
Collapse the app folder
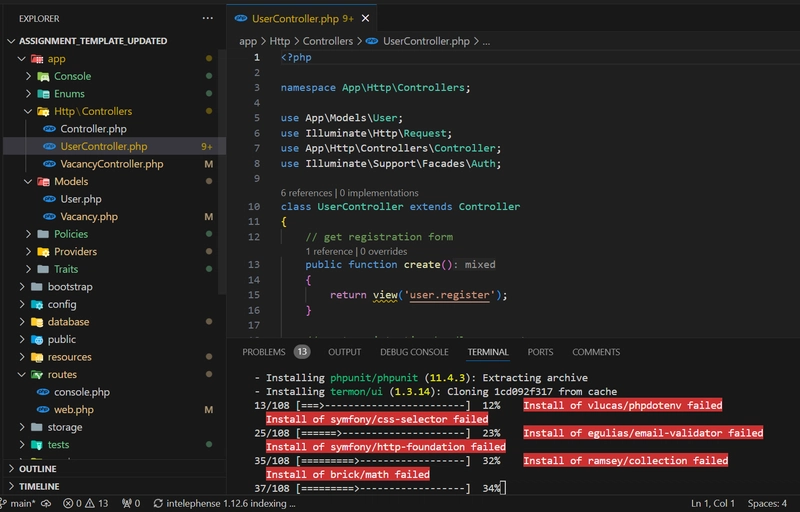coord(21,59)
